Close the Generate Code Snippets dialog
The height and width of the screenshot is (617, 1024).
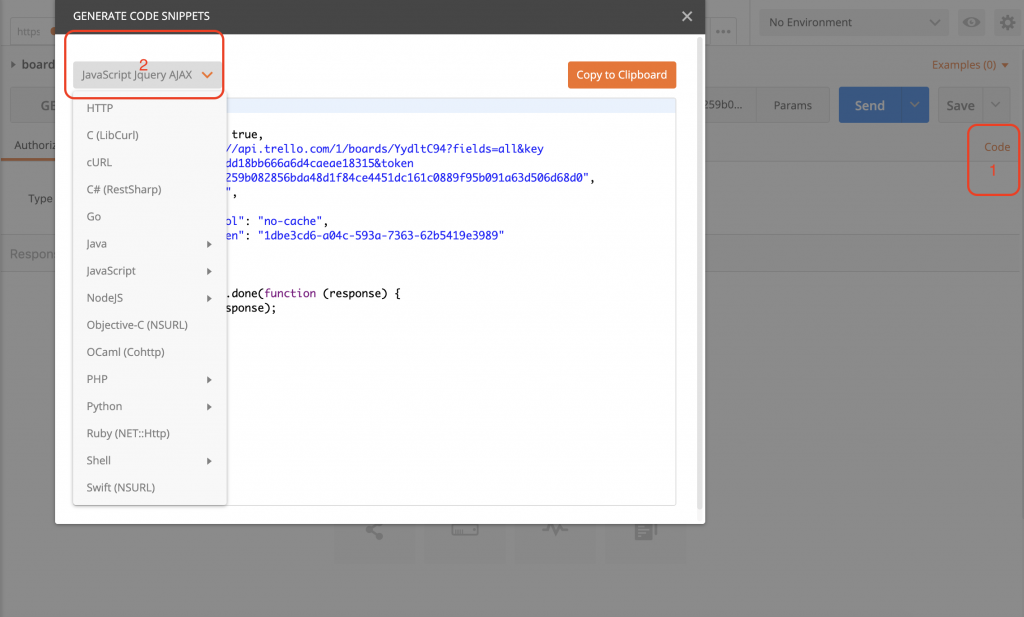[x=686, y=17]
